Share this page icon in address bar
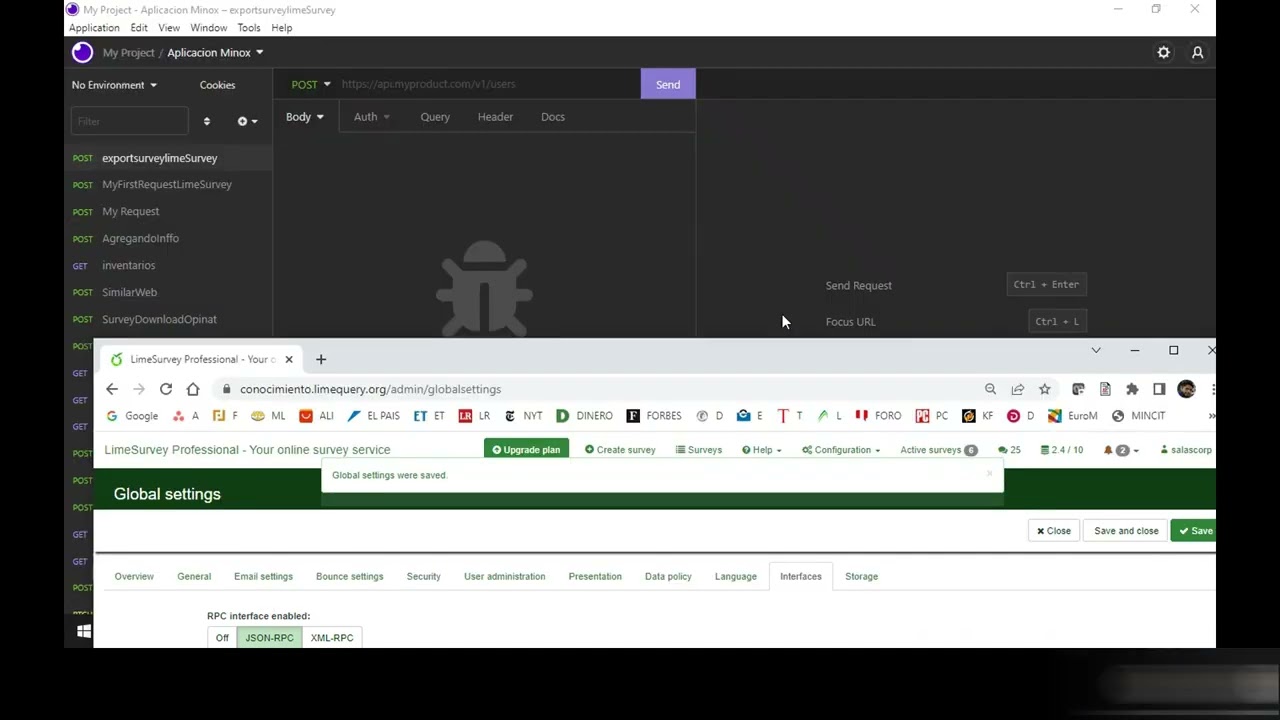Viewport: 1280px width, 720px height. (x=1018, y=389)
